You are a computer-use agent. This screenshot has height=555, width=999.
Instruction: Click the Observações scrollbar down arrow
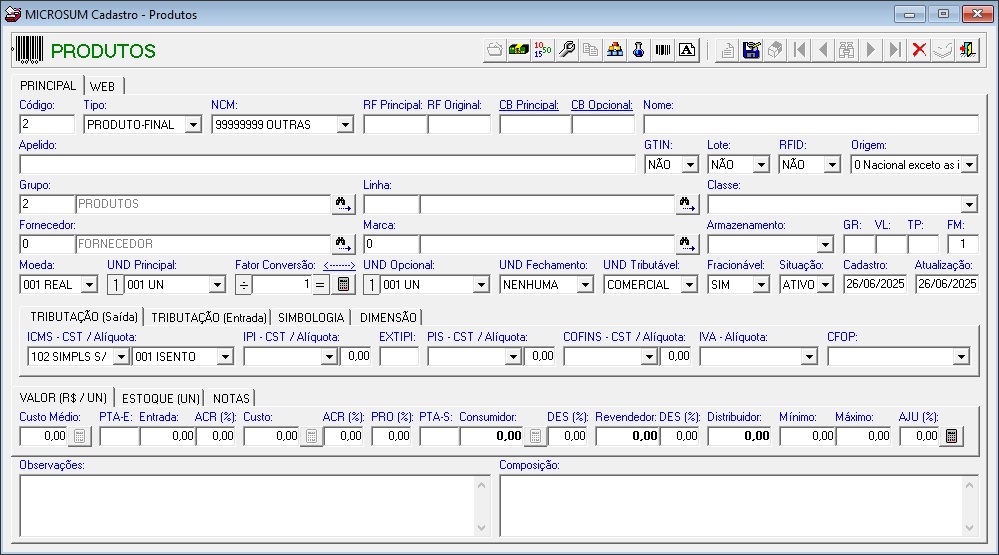pyautogui.click(x=482, y=527)
